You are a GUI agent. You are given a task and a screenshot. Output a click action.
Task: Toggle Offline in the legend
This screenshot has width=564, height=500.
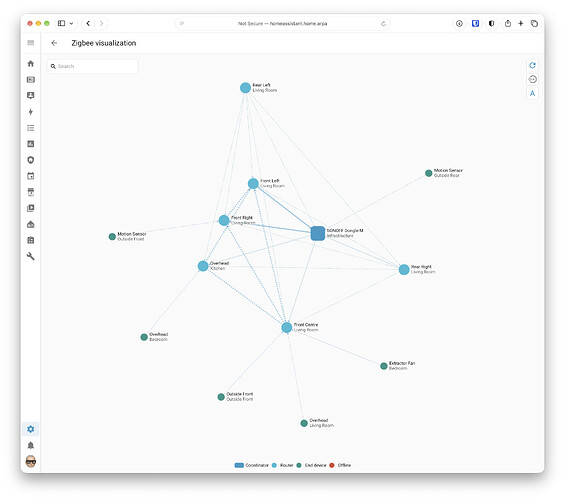340,465
